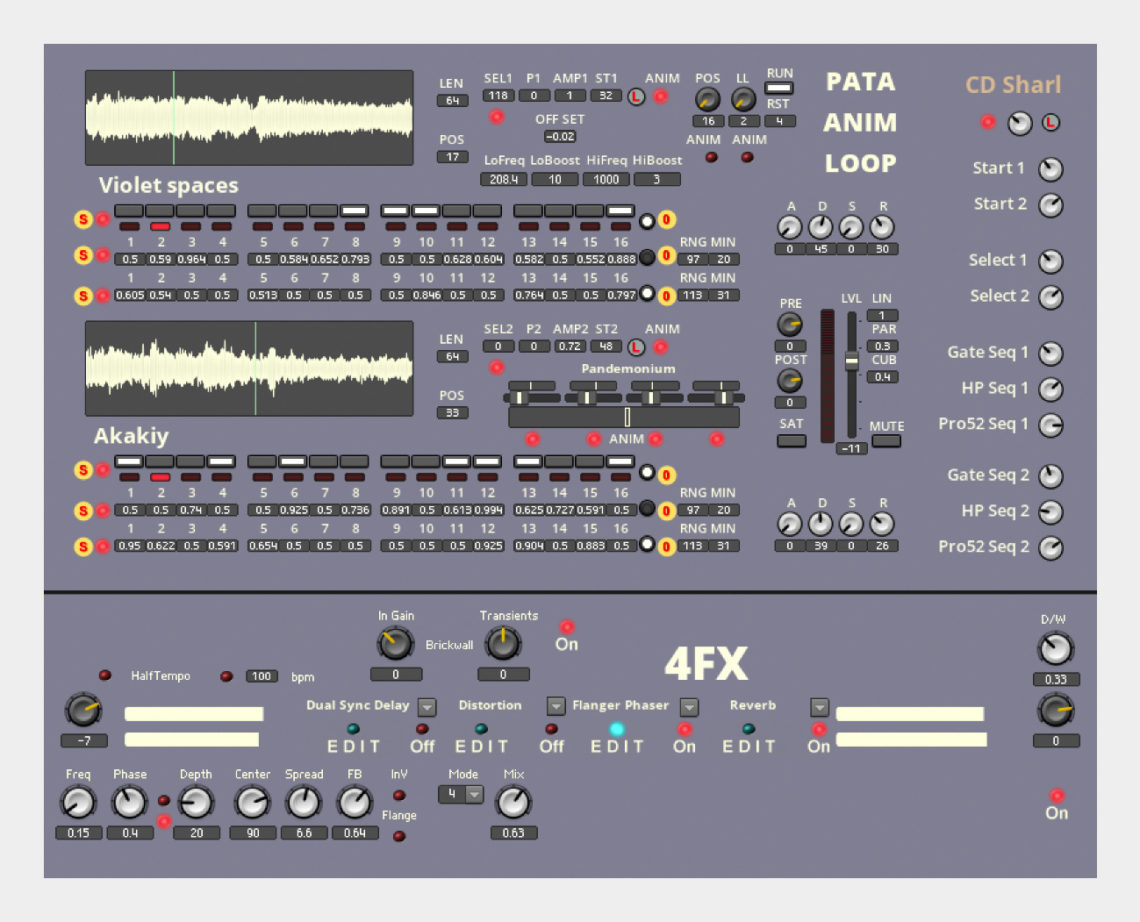
Task: Click the bpm field showing 100
Action: (x=260, y=676)
